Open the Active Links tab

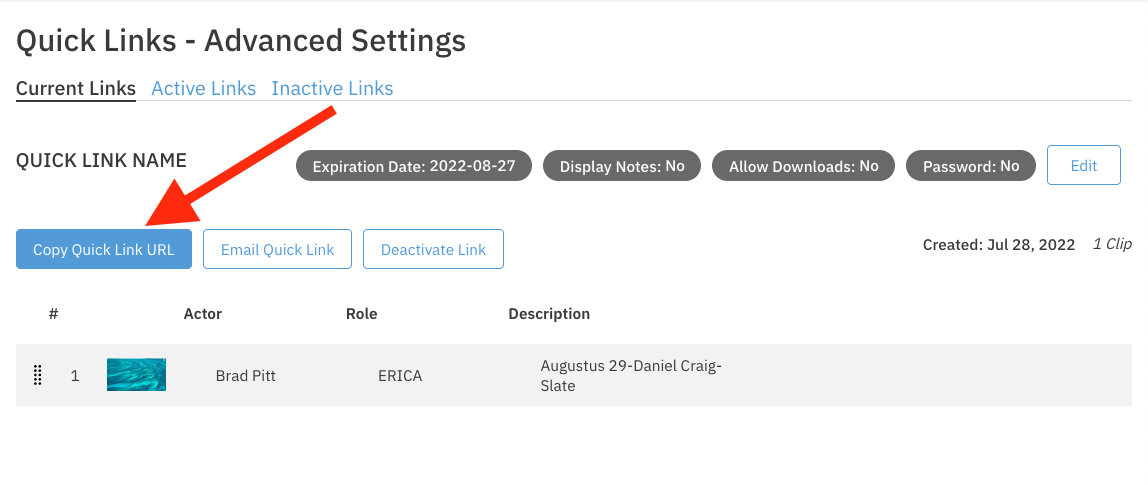(203, 88)
